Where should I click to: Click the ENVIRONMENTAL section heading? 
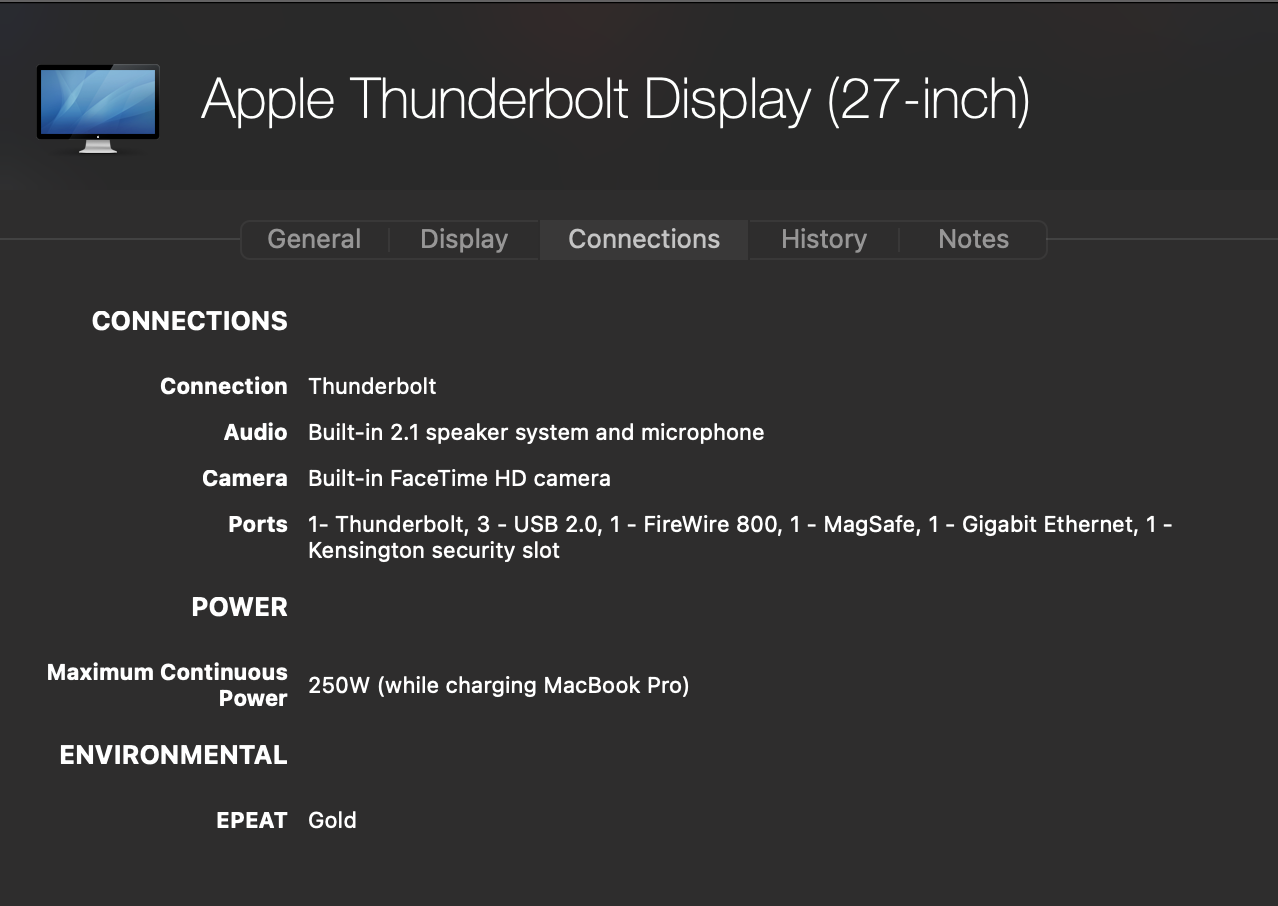coord(173,755)
